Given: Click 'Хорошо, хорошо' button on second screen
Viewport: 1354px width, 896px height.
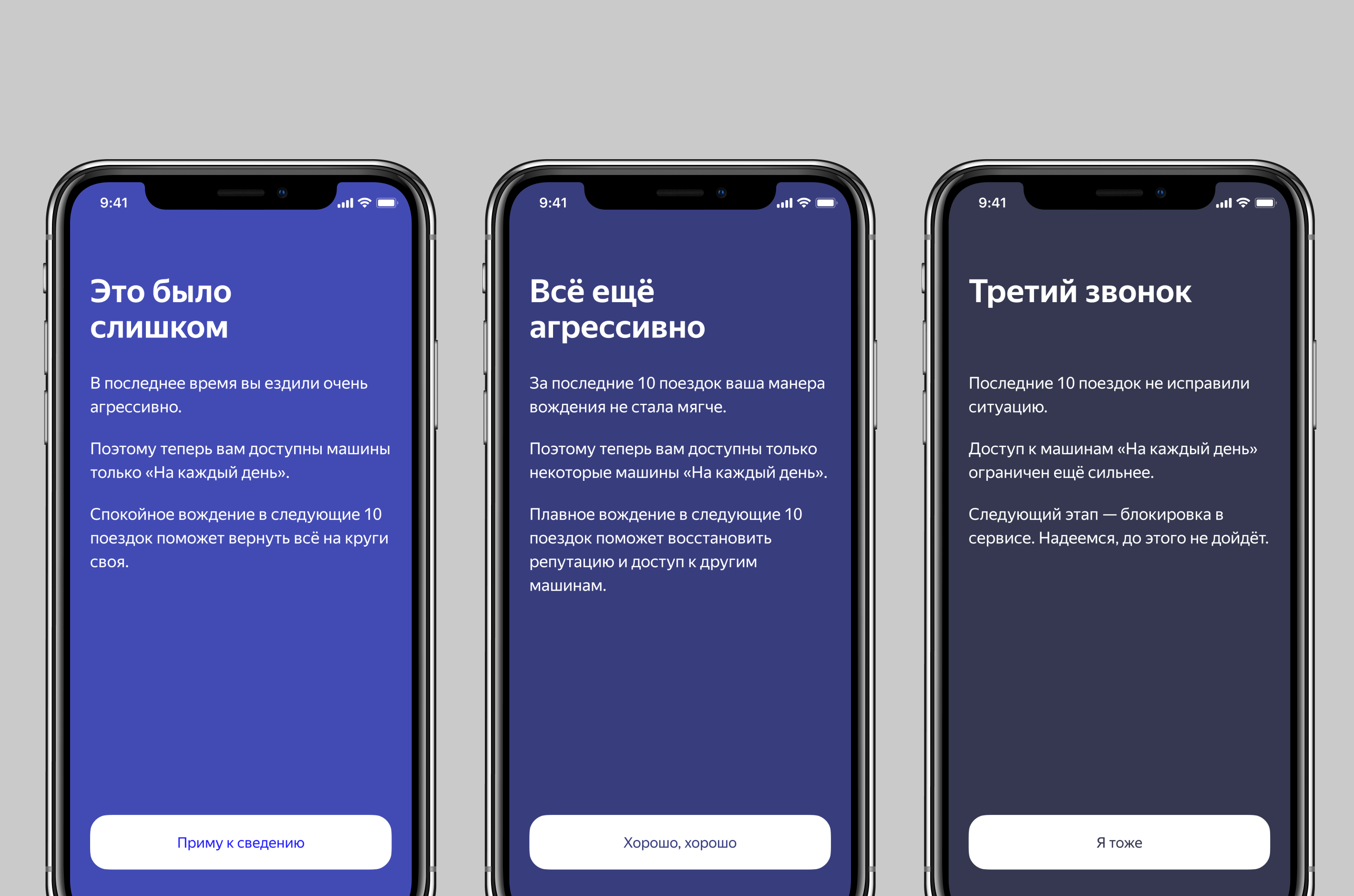Looking at the screenshot, I should 676,840.
